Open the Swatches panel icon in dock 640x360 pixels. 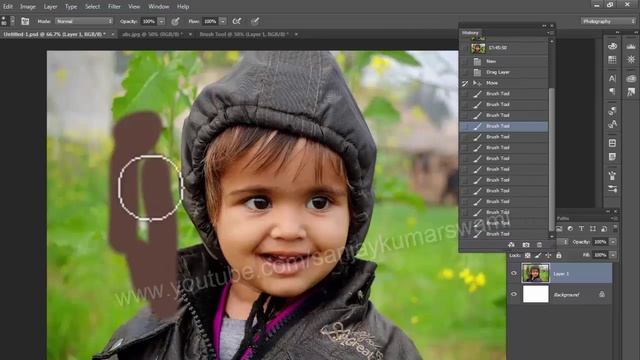tap(612, 60)
